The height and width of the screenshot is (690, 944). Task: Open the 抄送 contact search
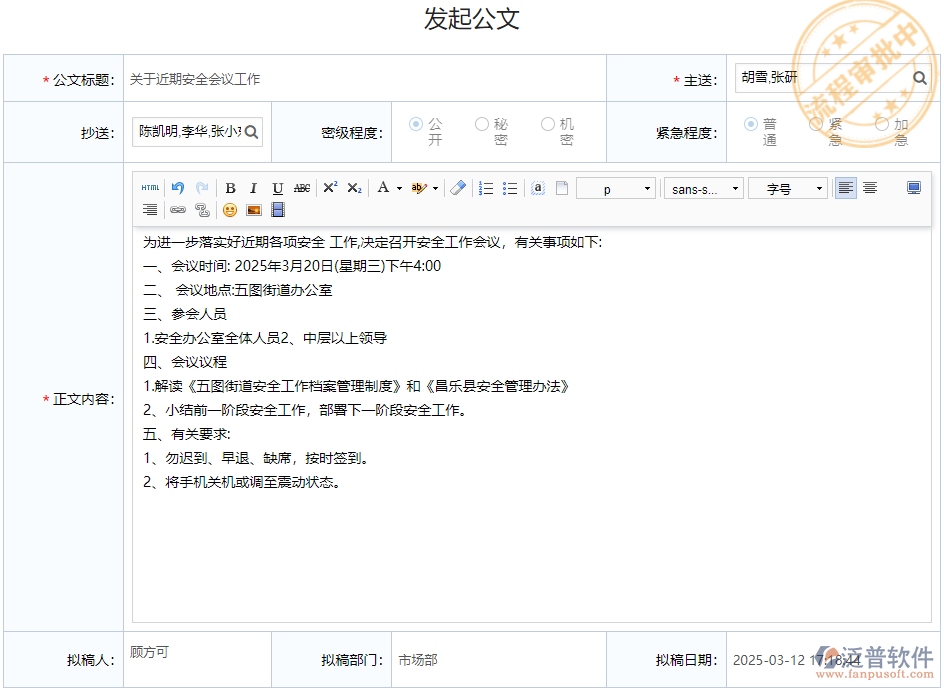(x=252, y=131)
